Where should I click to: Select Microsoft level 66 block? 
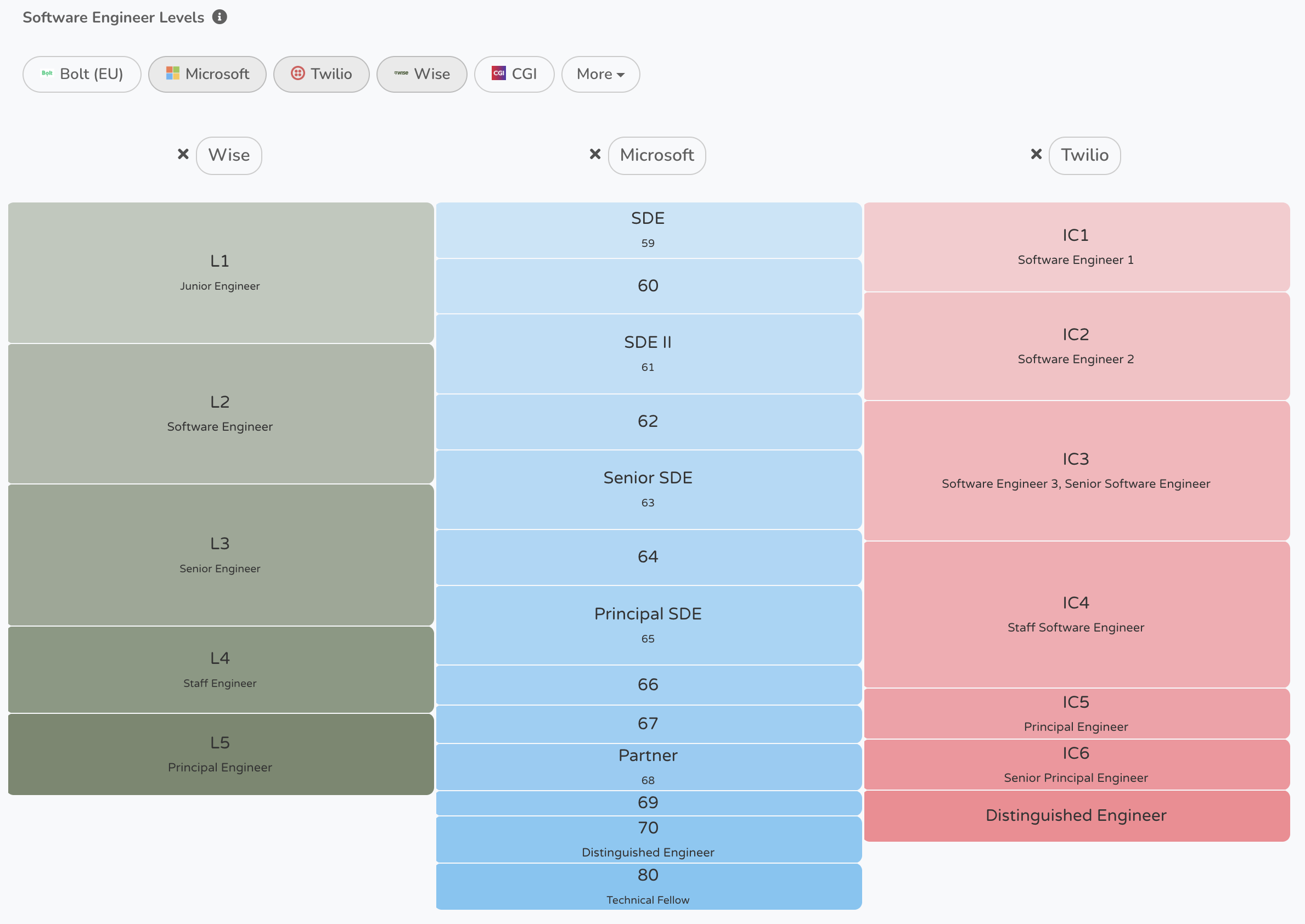(x=649, y=685)
